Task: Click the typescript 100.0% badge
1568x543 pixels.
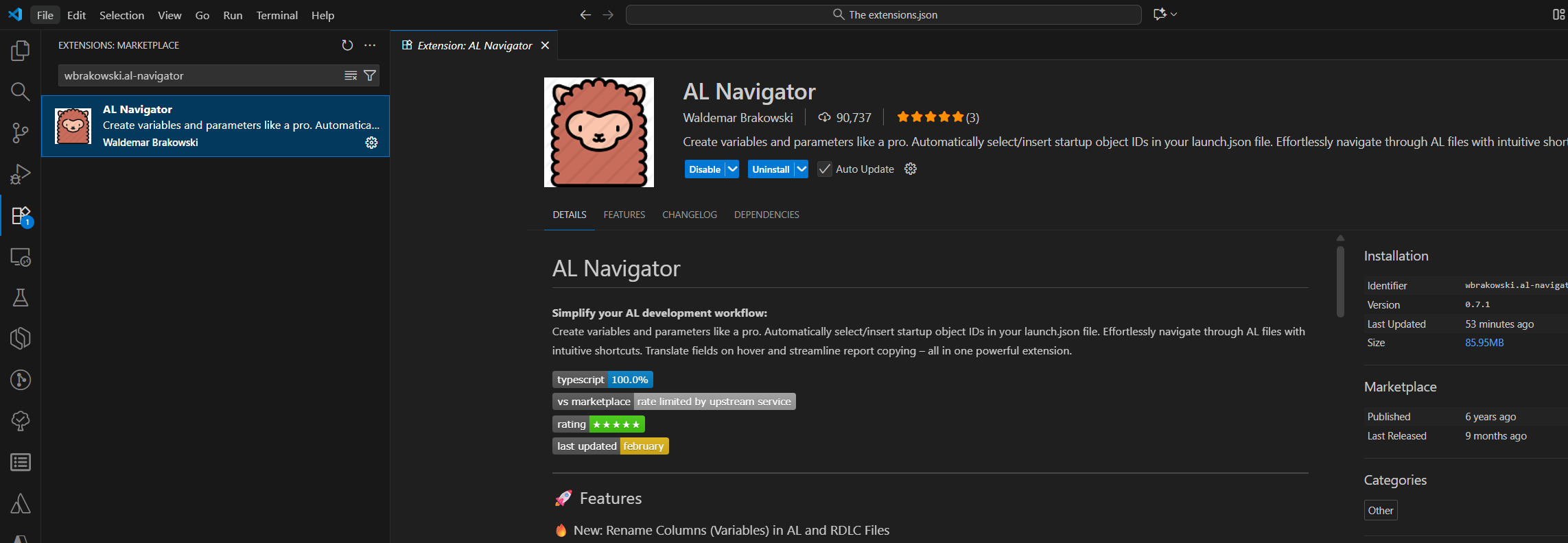Action: 602,380
